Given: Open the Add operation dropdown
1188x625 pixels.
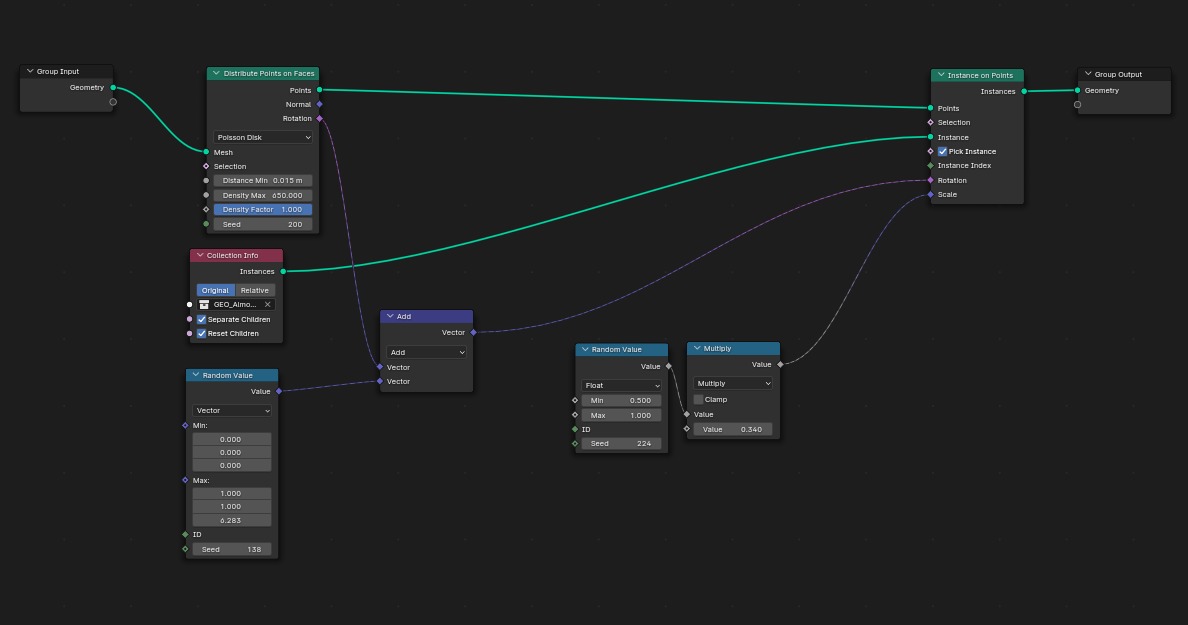Looking at the screenshot, I should click(x=427, y=352).
